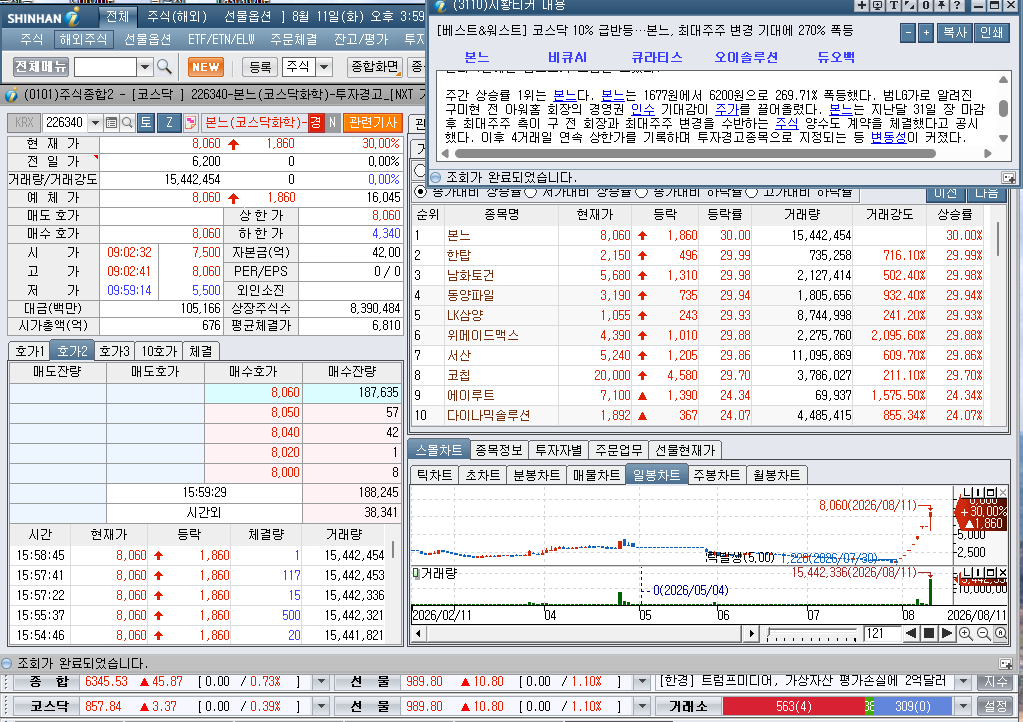Viewport: 1023px width, 722px height.
Task: Expand the stock code 226340 dropdown
Action: tap(95, 123)
